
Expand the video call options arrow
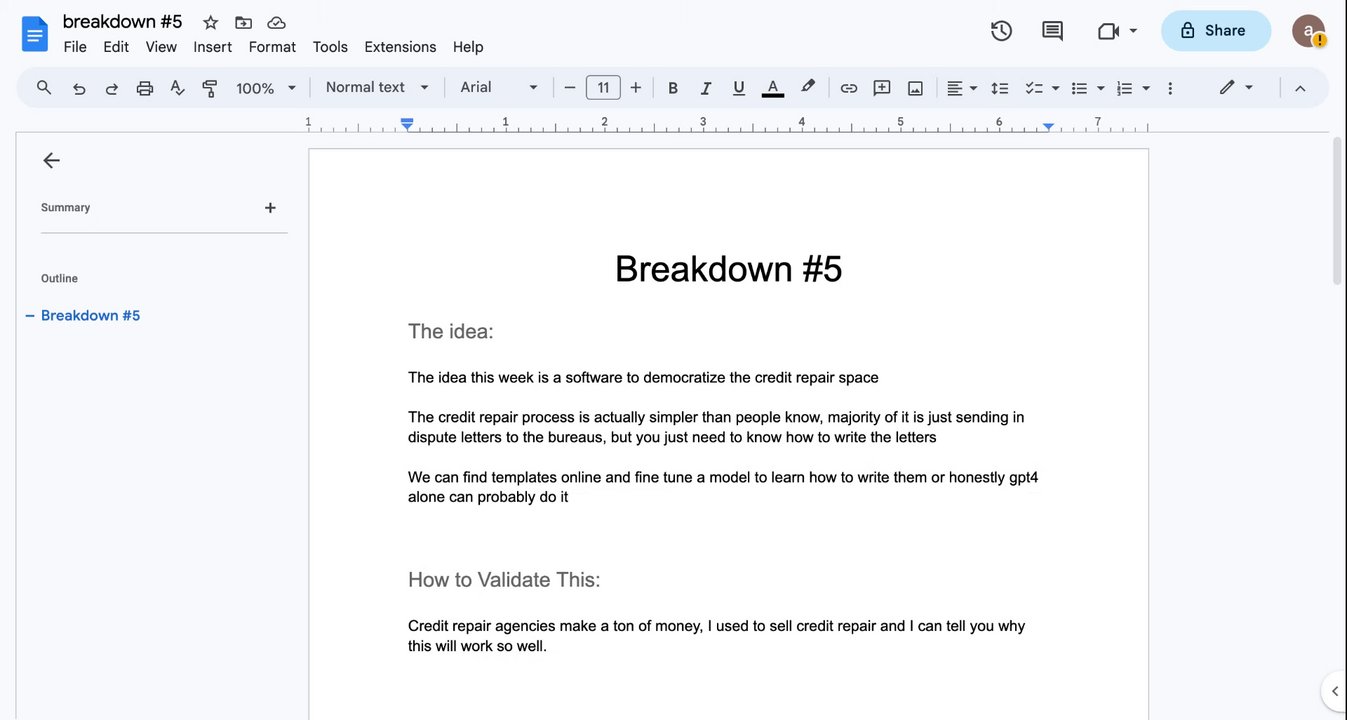pyautogui.click(x=1133, y=31)
